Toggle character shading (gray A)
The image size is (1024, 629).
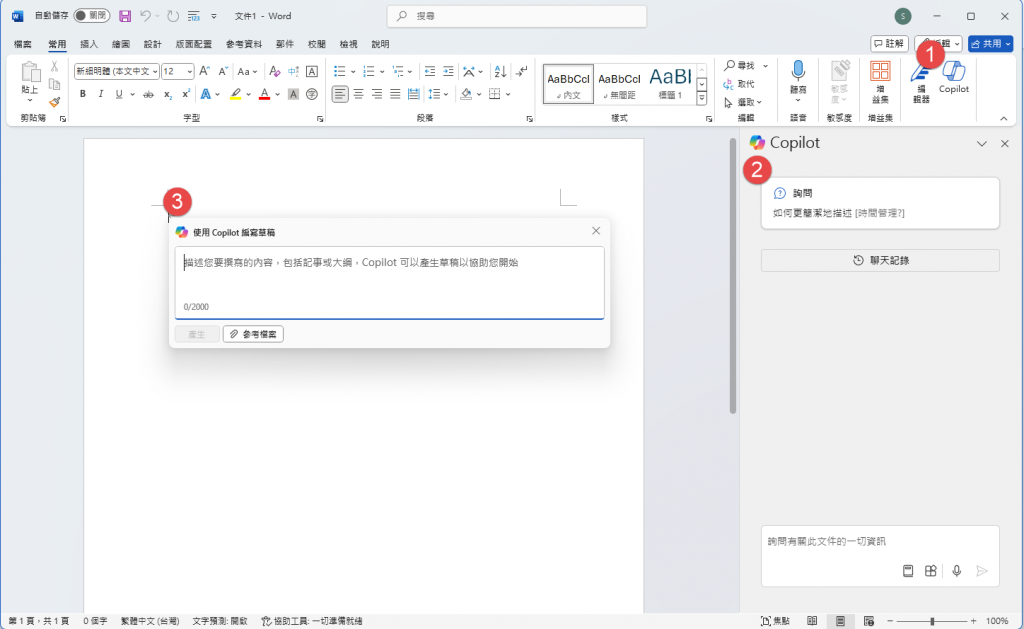click(293, 94)
